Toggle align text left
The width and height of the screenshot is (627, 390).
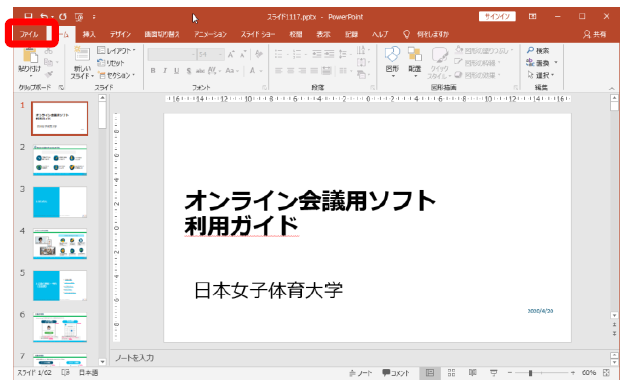coord(279,71)
